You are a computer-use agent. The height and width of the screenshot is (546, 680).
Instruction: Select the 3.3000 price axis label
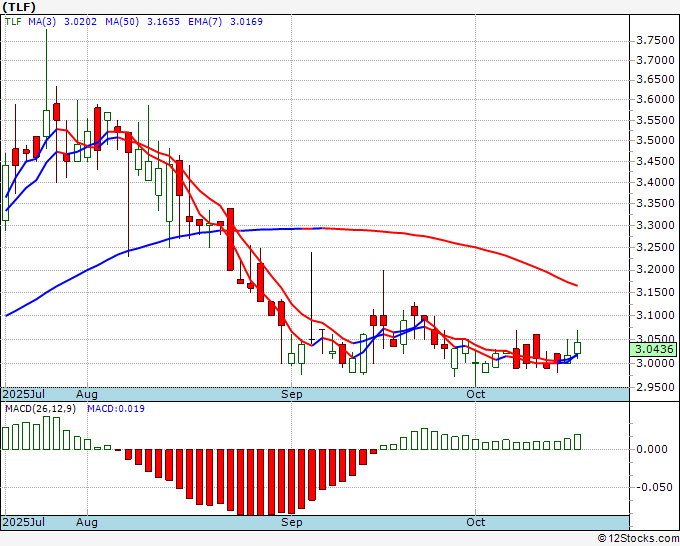655,226
